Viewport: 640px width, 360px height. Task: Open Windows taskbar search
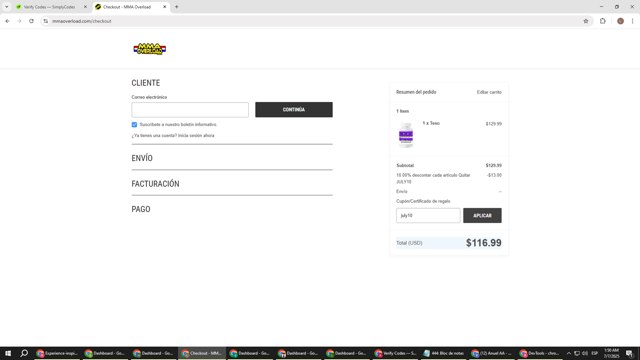click(x=24, y=353)
